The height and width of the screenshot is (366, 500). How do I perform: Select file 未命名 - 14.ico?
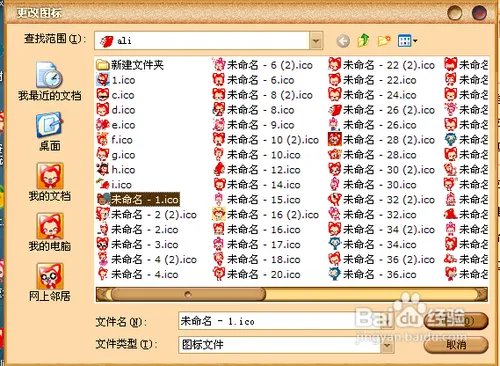pos(257,184)
